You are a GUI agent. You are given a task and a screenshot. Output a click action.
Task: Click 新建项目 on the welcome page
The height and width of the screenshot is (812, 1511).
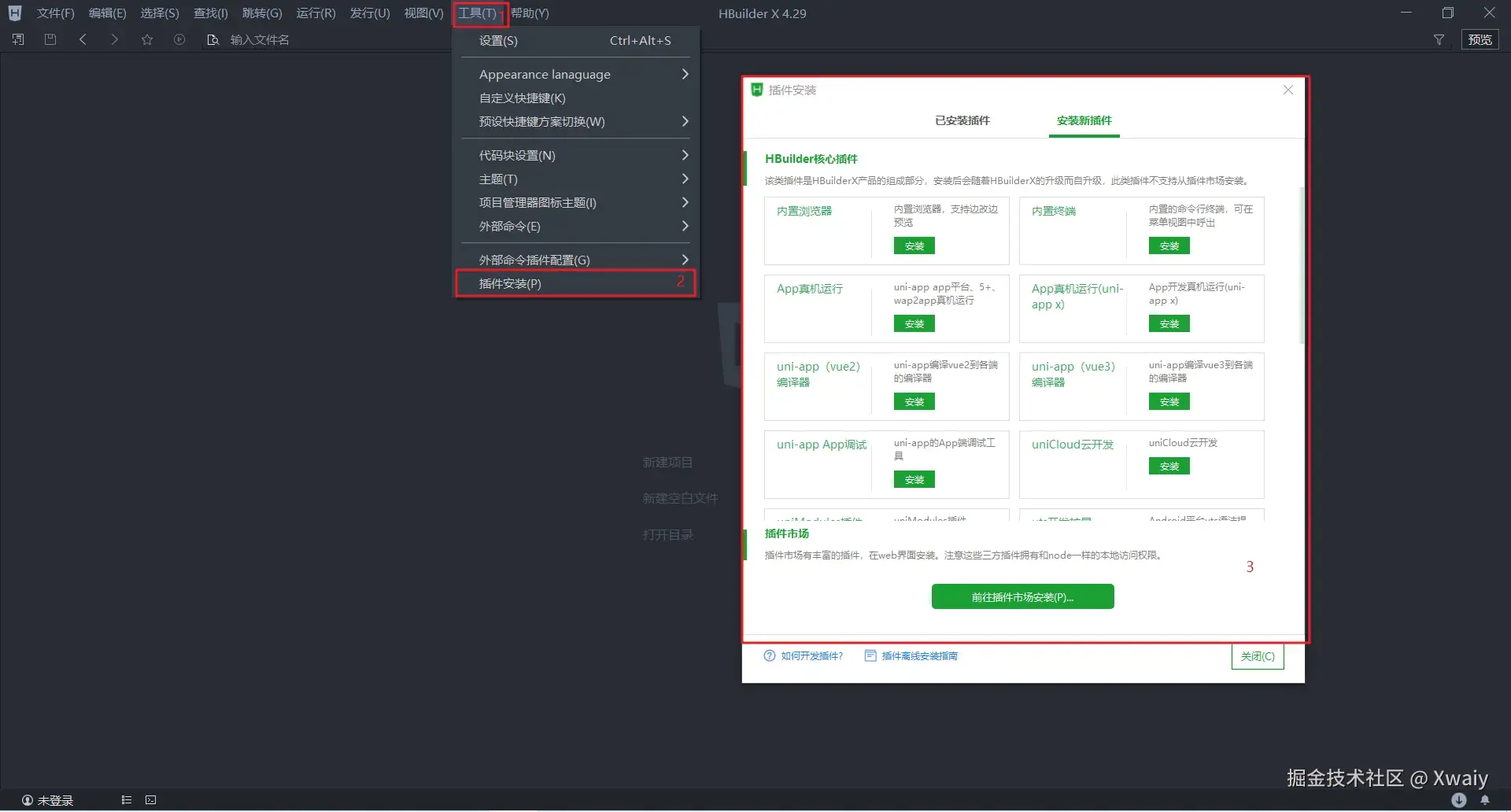667,462
